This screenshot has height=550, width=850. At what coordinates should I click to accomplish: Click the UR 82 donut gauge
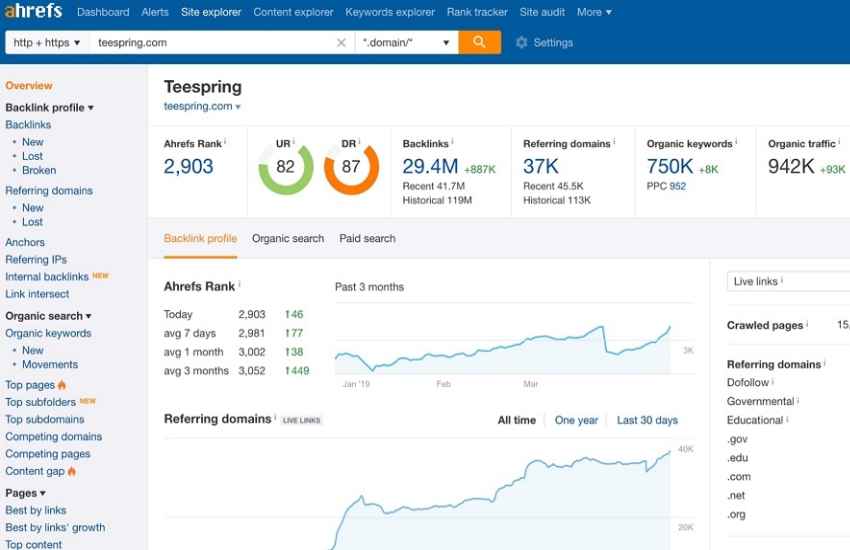tap(285, 167)
